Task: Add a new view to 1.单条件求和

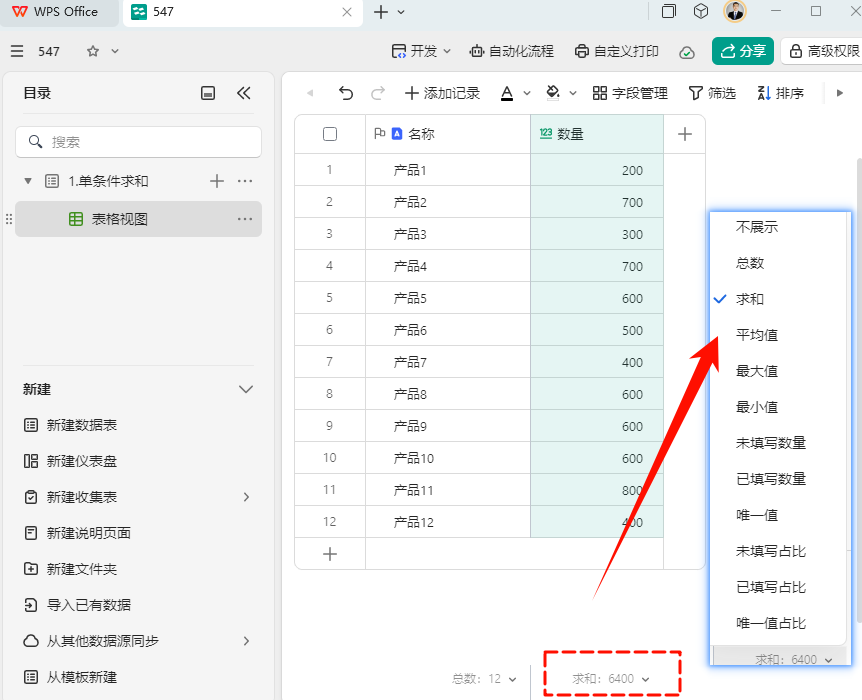Action: (x=217, y=181)
